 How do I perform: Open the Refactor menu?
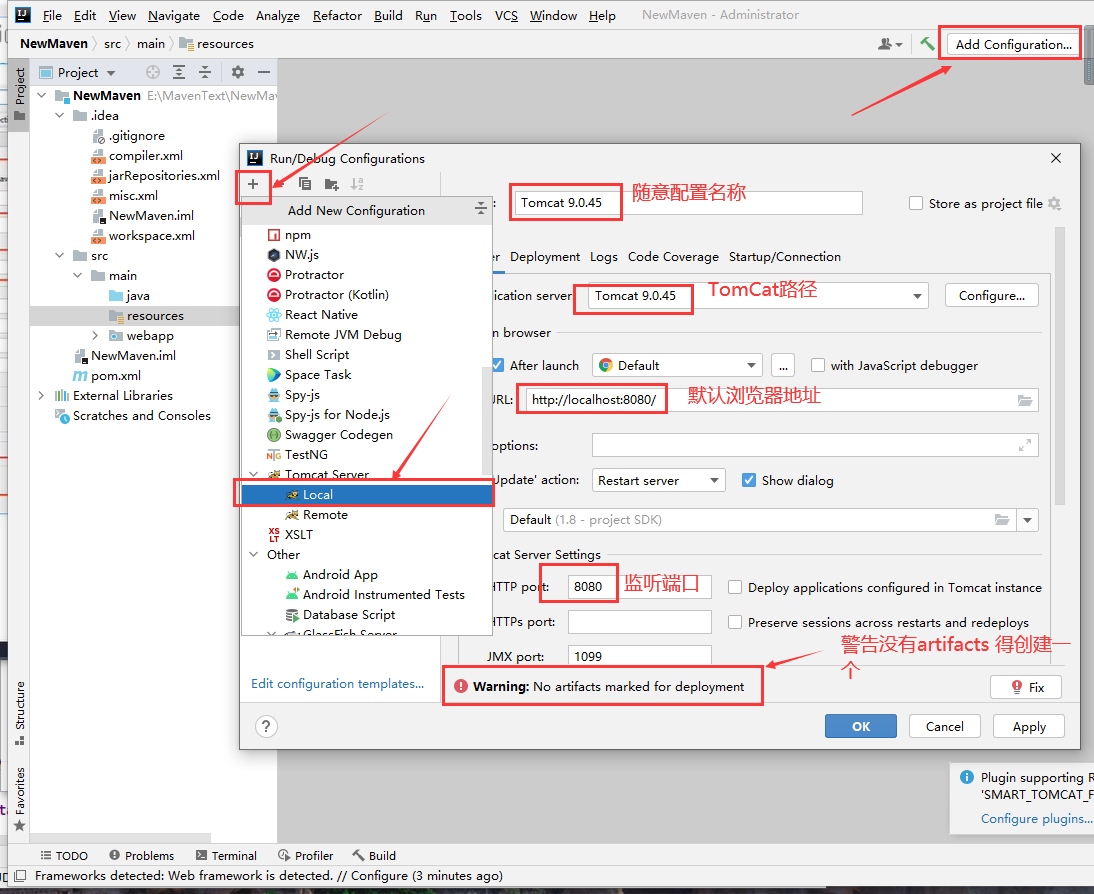point(337,15)
